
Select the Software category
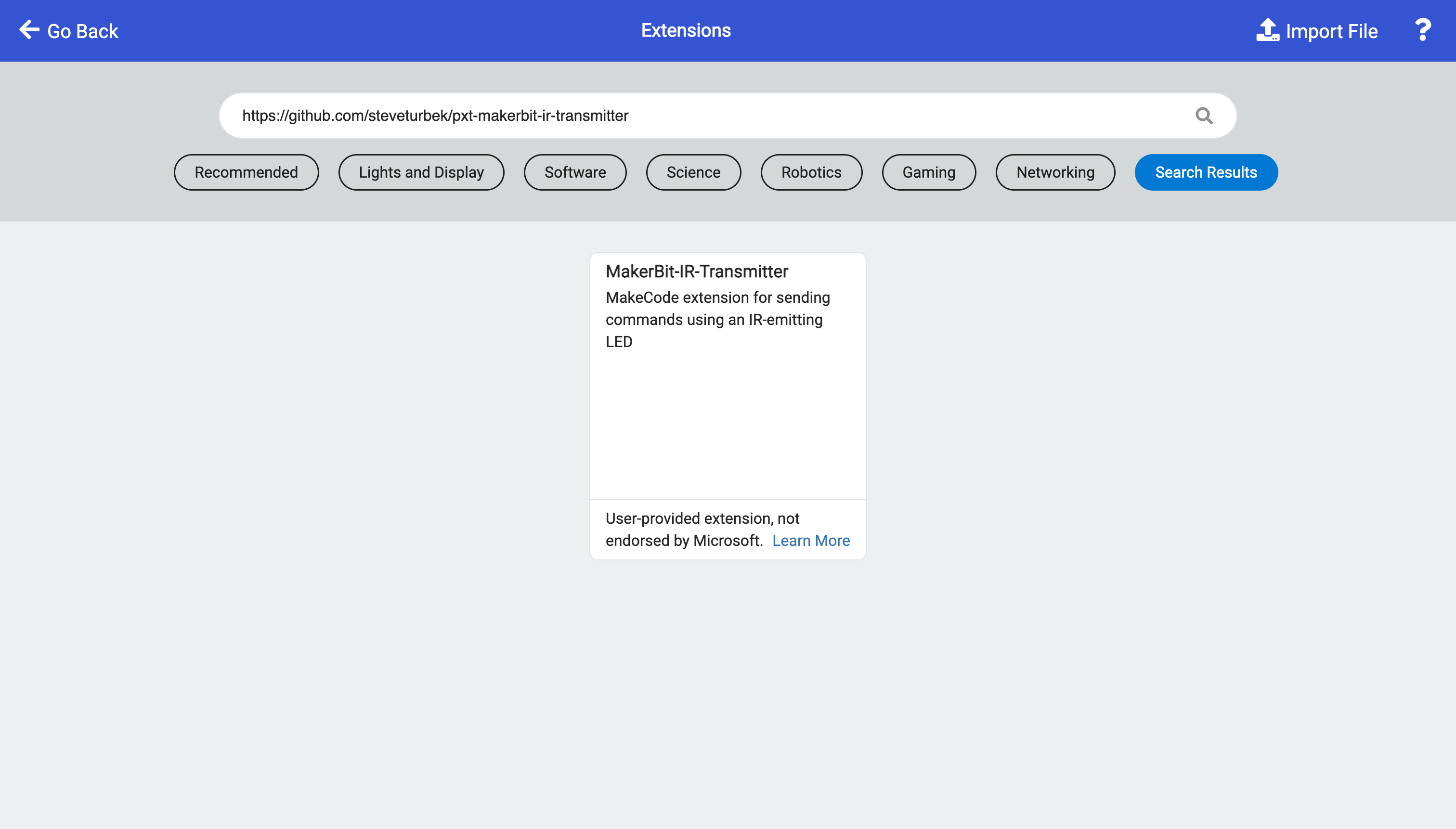point(575,172)
